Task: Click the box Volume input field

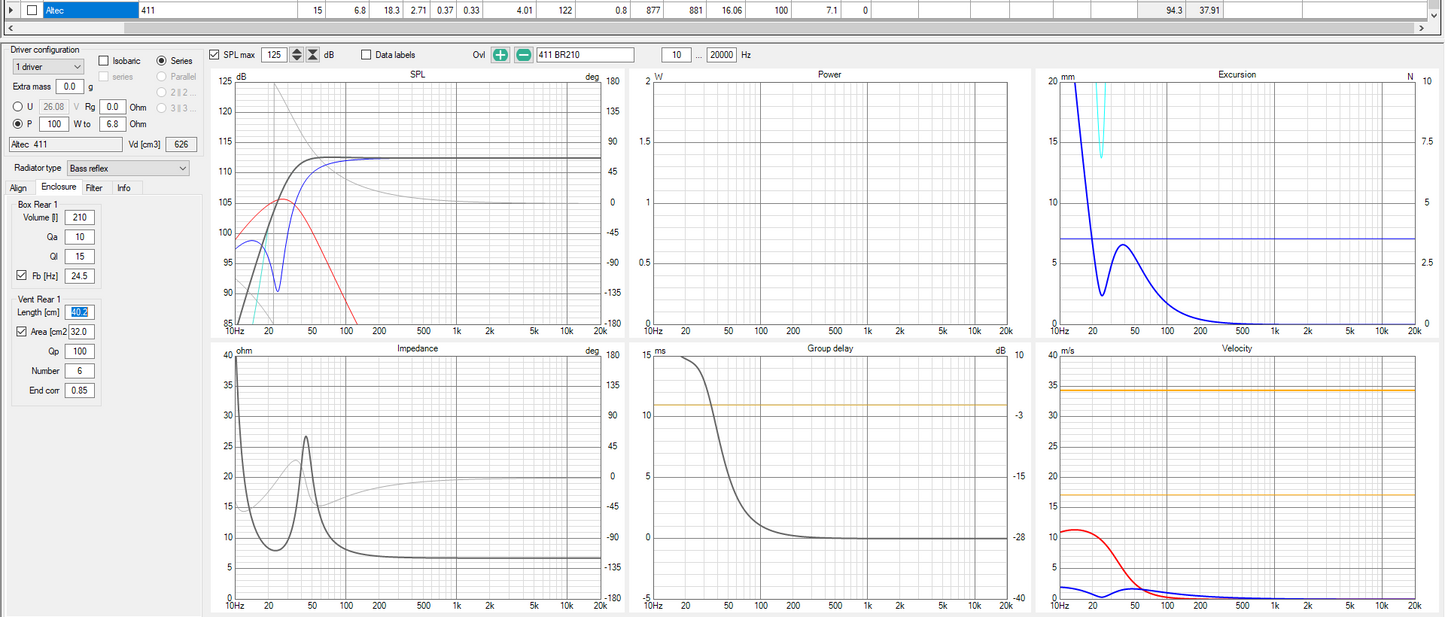Action: (79, 217)
